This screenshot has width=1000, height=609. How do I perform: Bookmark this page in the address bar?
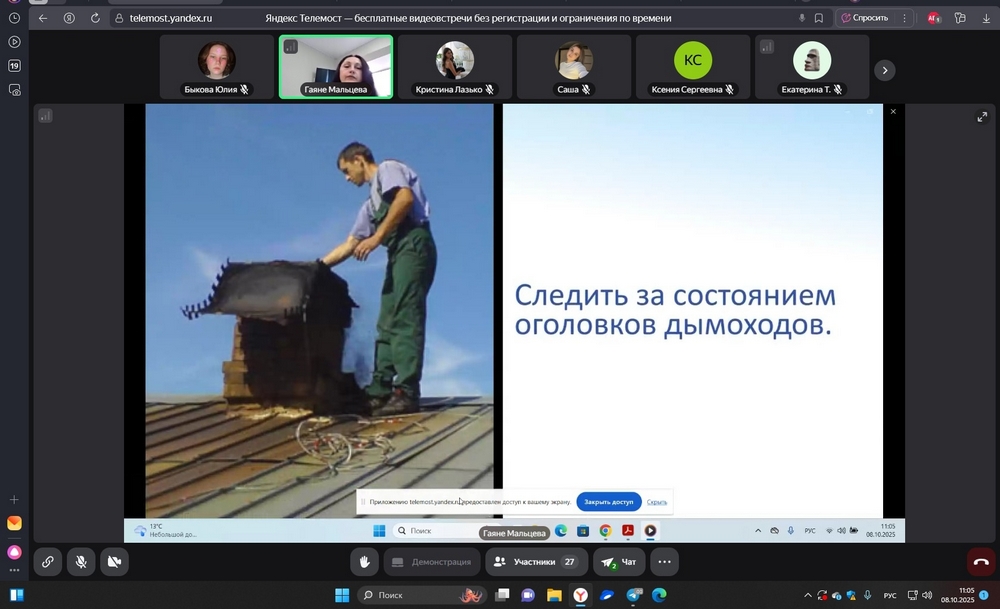[x=819, y=18]
